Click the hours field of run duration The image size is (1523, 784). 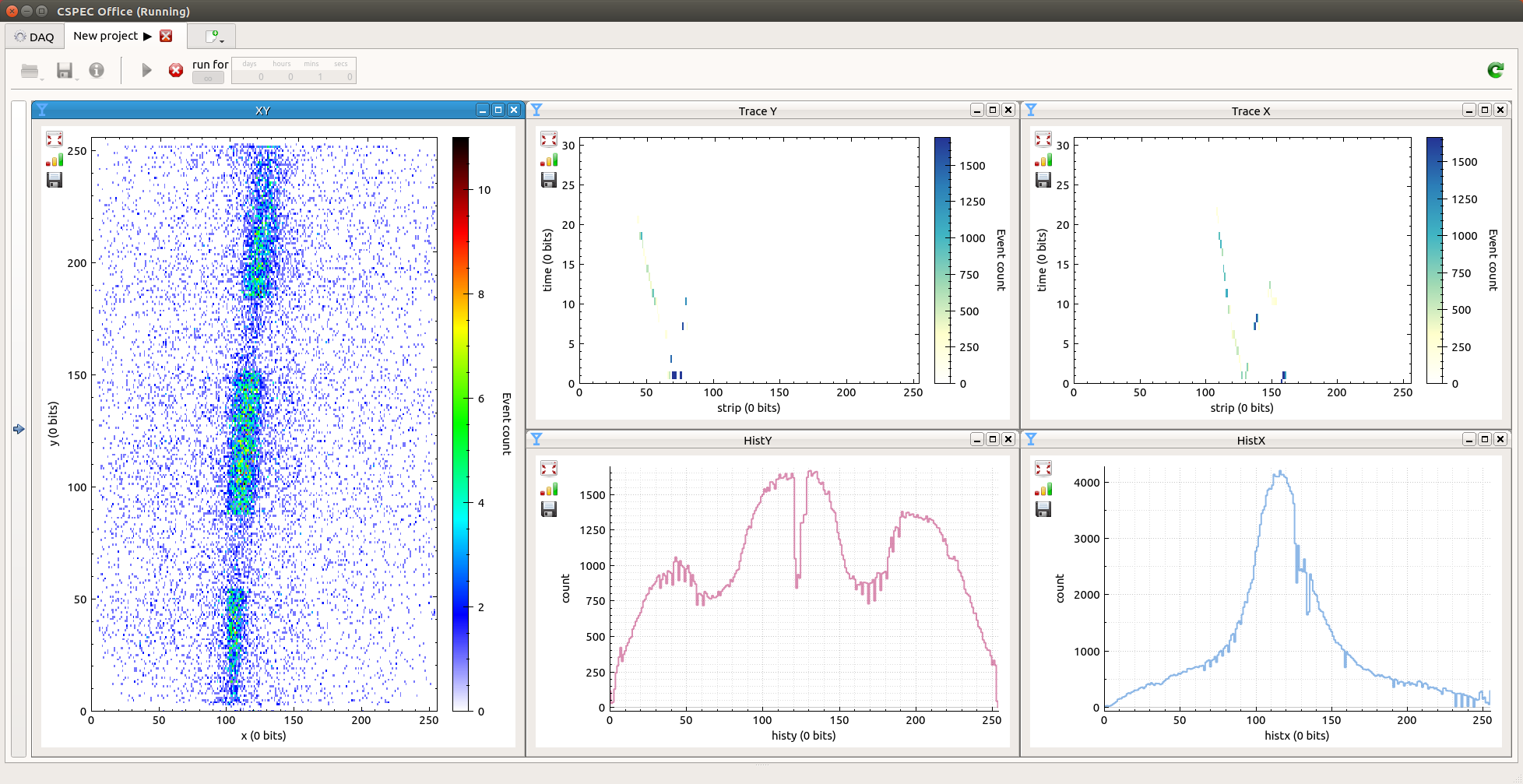pyautogui.click(x=280, y=76)
